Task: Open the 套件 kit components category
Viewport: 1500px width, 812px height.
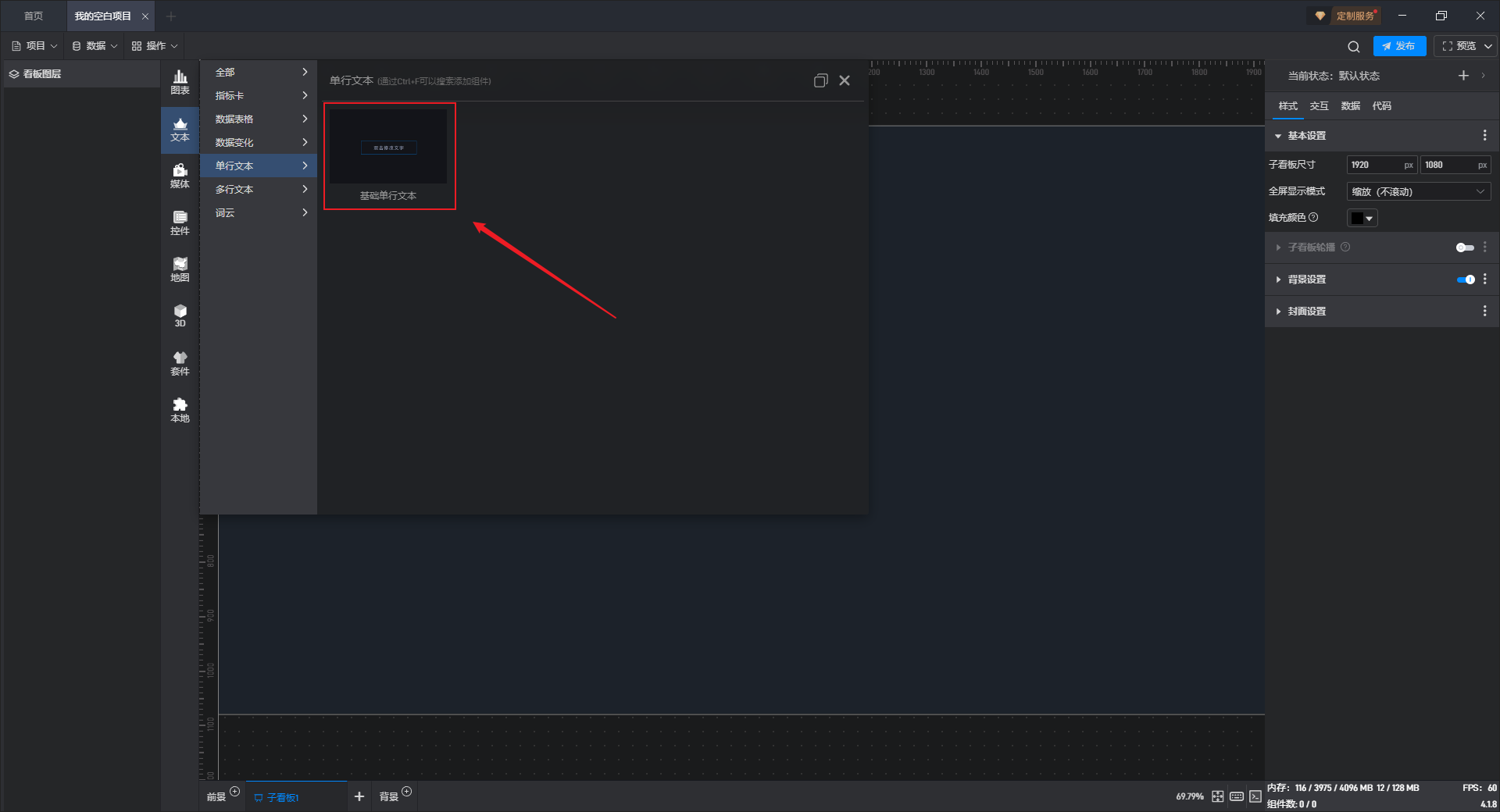Action: point(180,362)
